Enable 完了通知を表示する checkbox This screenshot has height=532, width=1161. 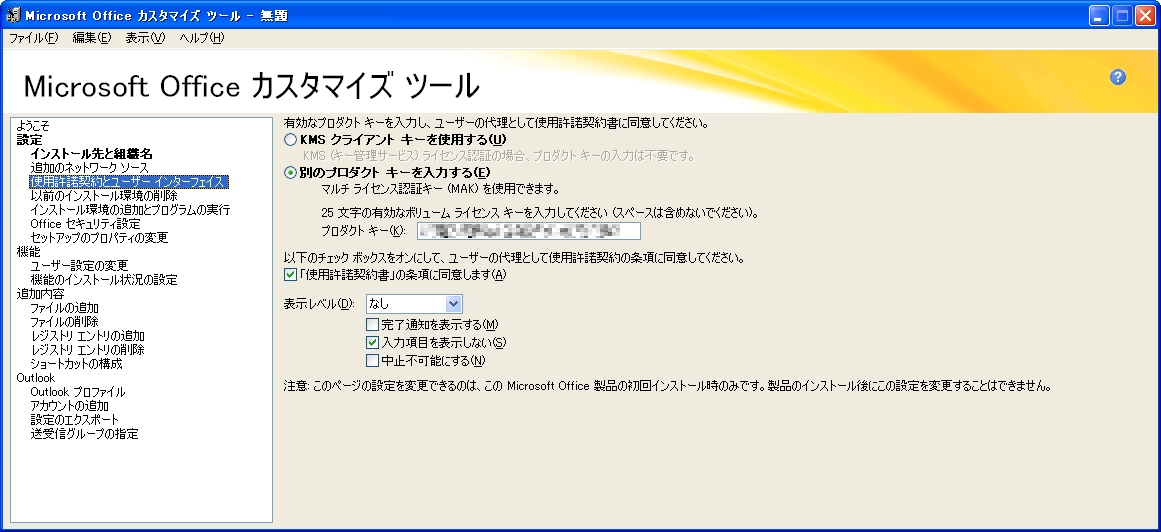coord(372,325)
